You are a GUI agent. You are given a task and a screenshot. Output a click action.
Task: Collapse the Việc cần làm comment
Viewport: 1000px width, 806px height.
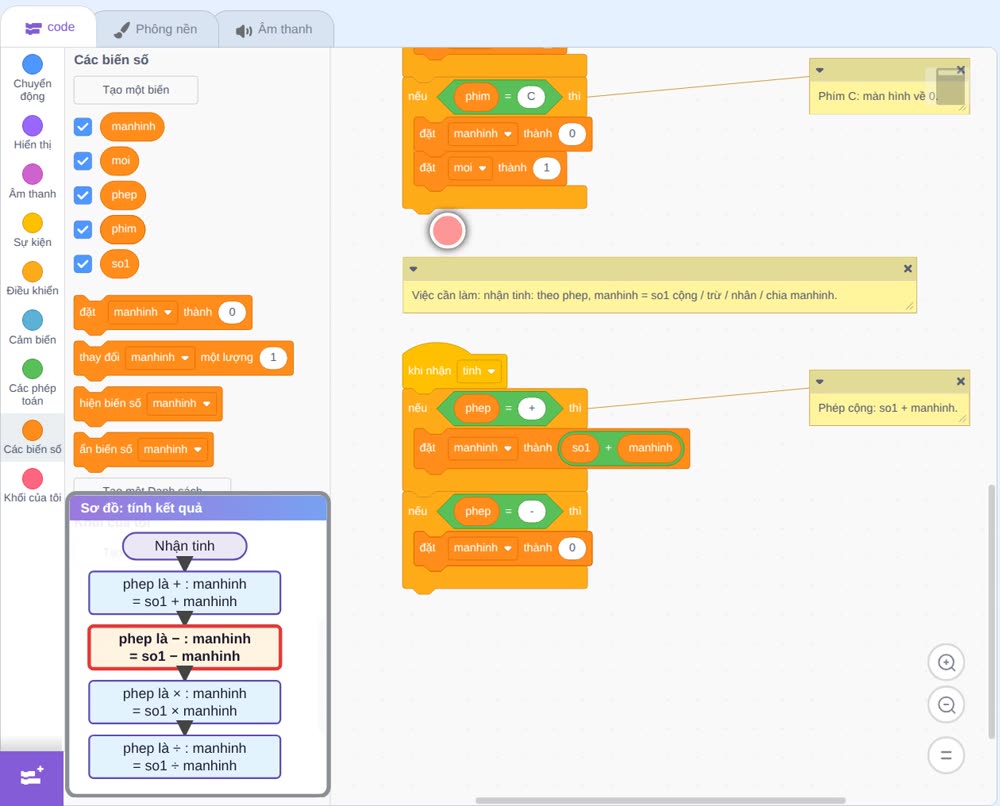413,268
